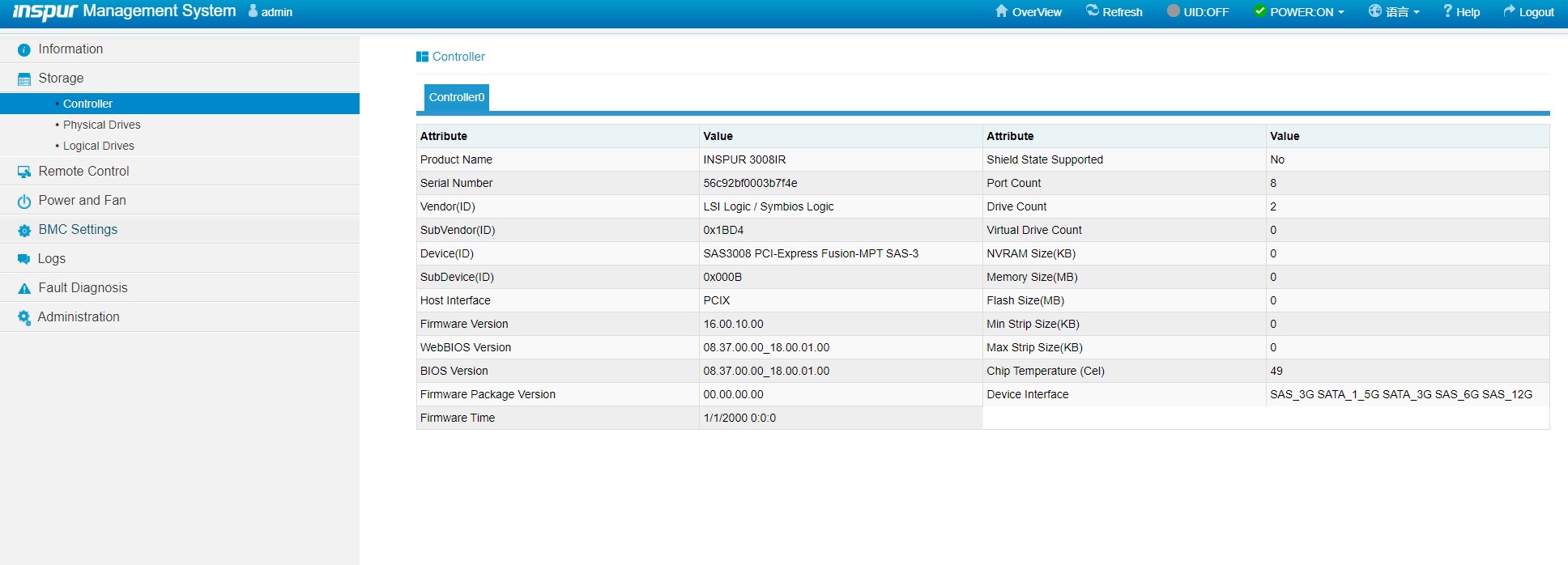Click the Overview home icon
Image resolution: width=1568 pixels, height=565 pixels.
(x=1002, y=11)
